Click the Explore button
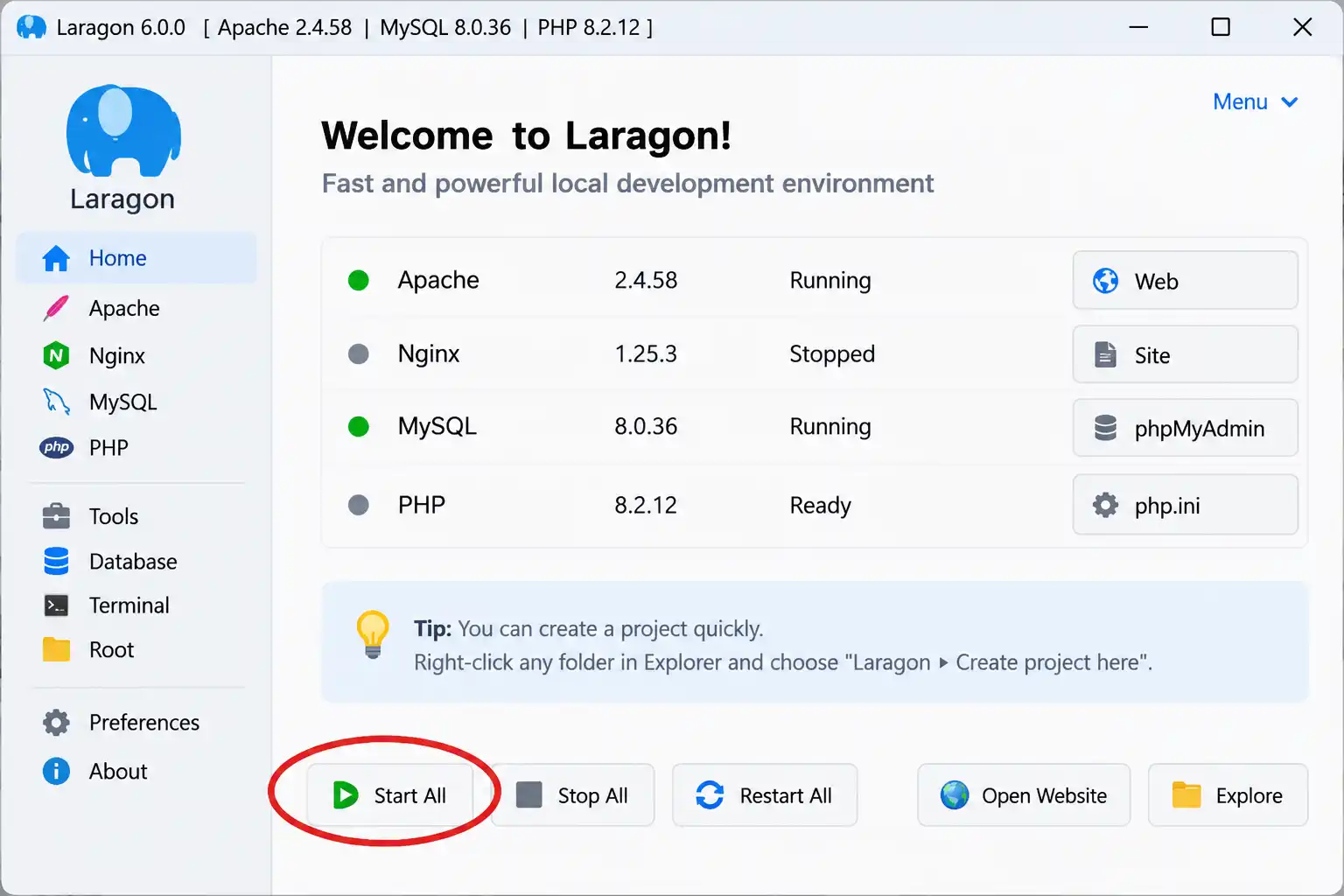This screenshot has width=1344, height=896. tap(1228, 794)
